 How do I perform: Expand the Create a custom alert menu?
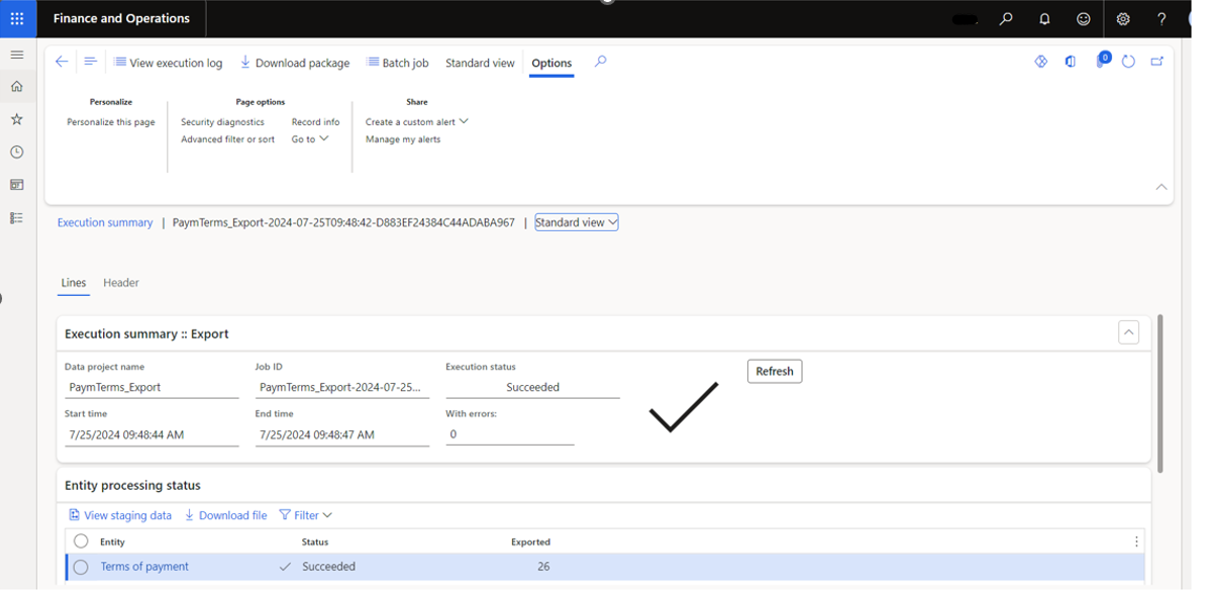417,122
